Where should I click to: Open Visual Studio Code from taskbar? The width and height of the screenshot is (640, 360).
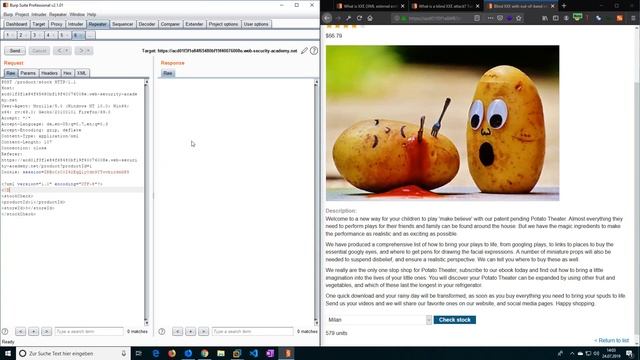click(253, 353)
